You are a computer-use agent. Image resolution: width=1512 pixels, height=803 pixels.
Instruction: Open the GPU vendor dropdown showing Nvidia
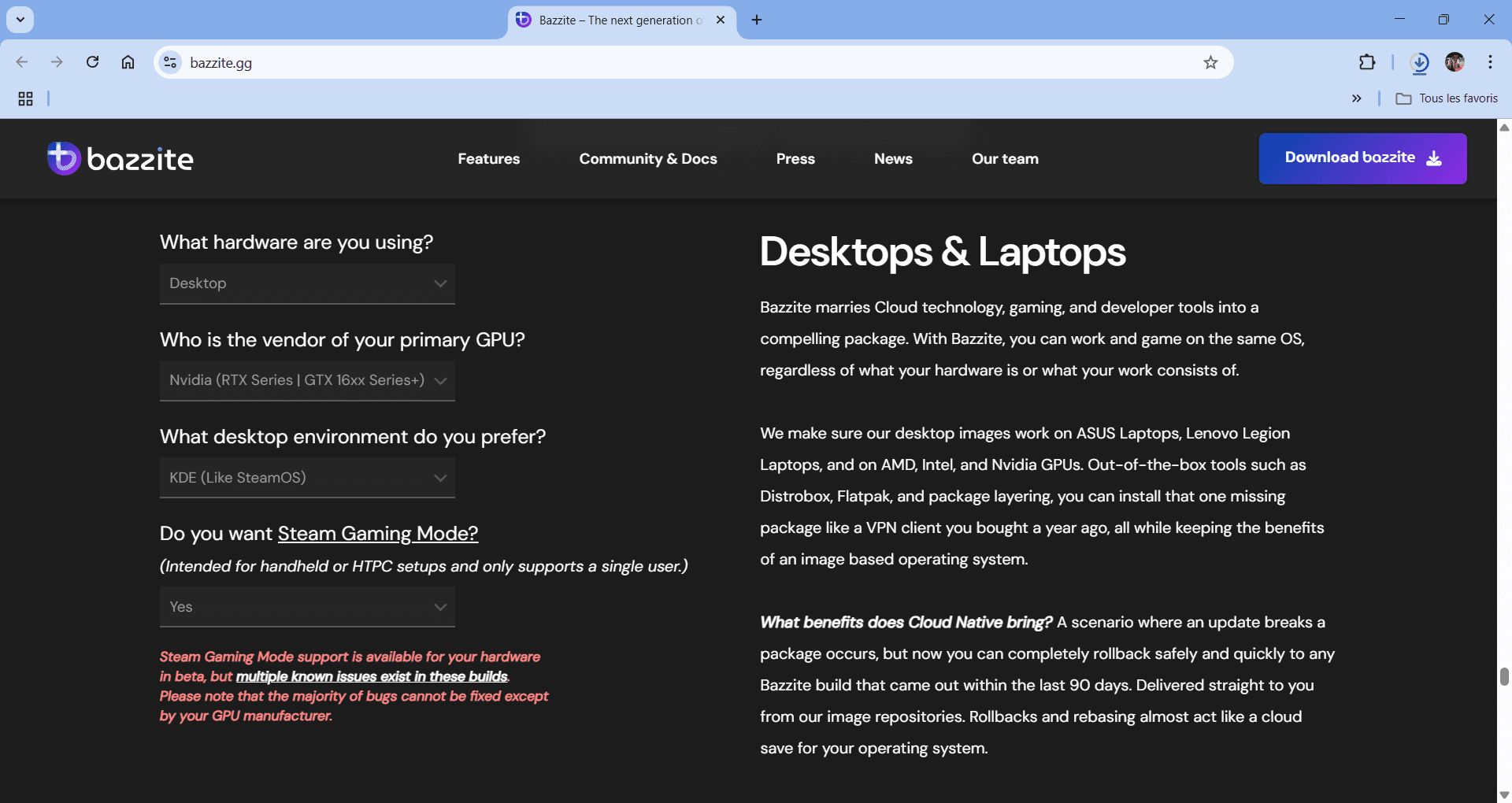click(x=307, y=380)
